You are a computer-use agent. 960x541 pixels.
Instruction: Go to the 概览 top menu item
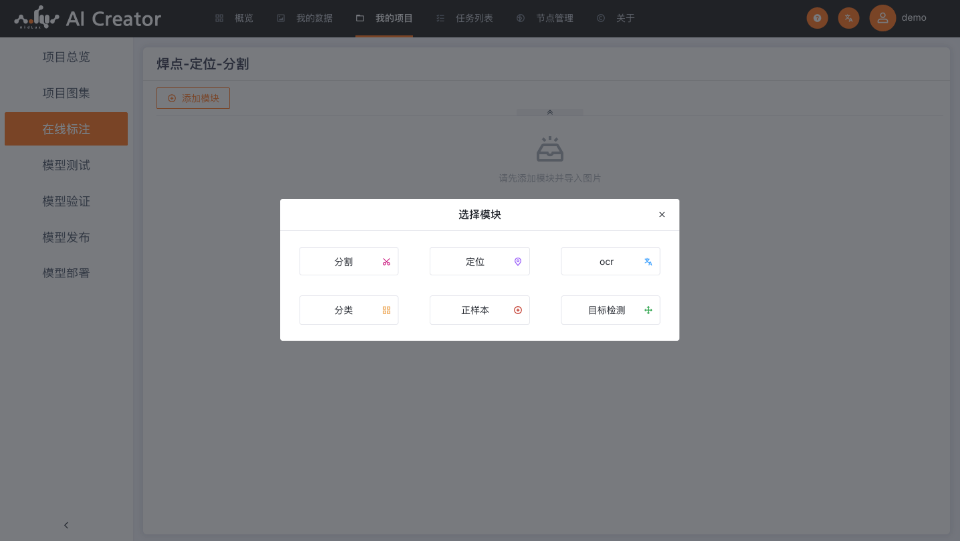click(235, 18)
